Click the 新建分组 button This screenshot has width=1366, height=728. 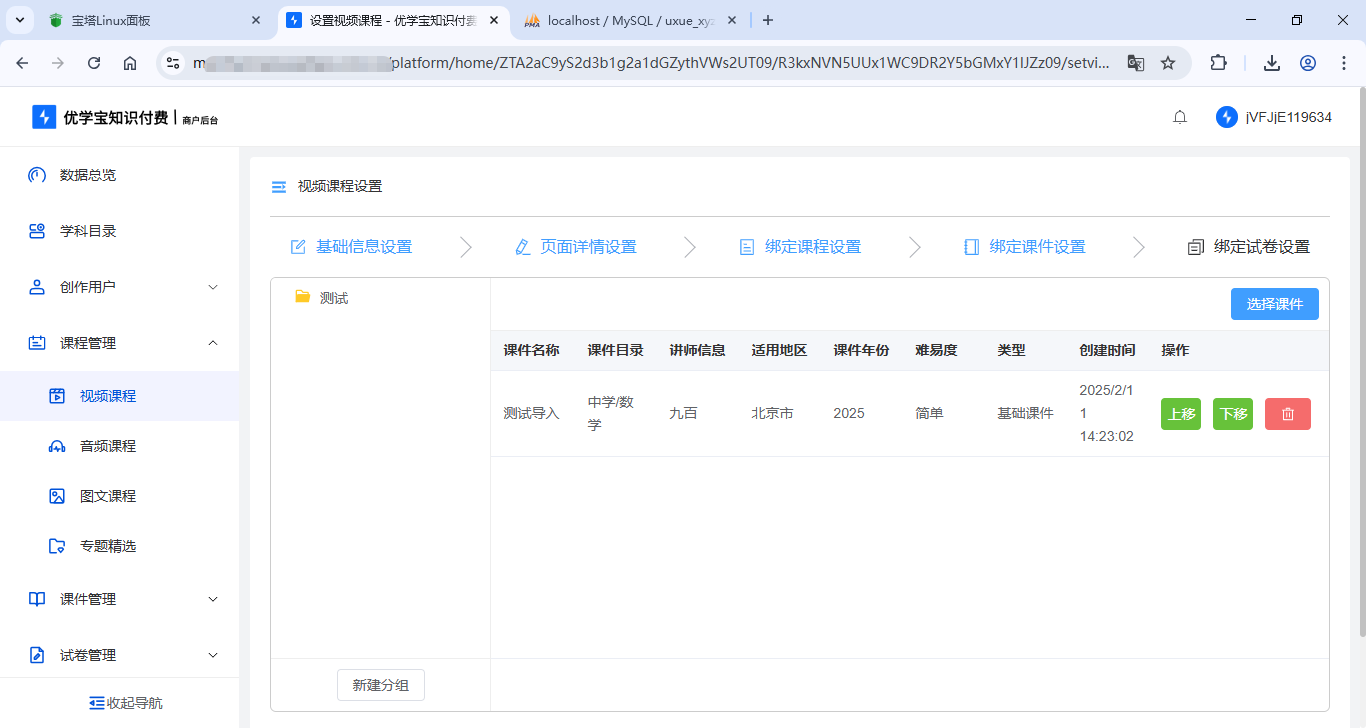[x=380, y=685]
